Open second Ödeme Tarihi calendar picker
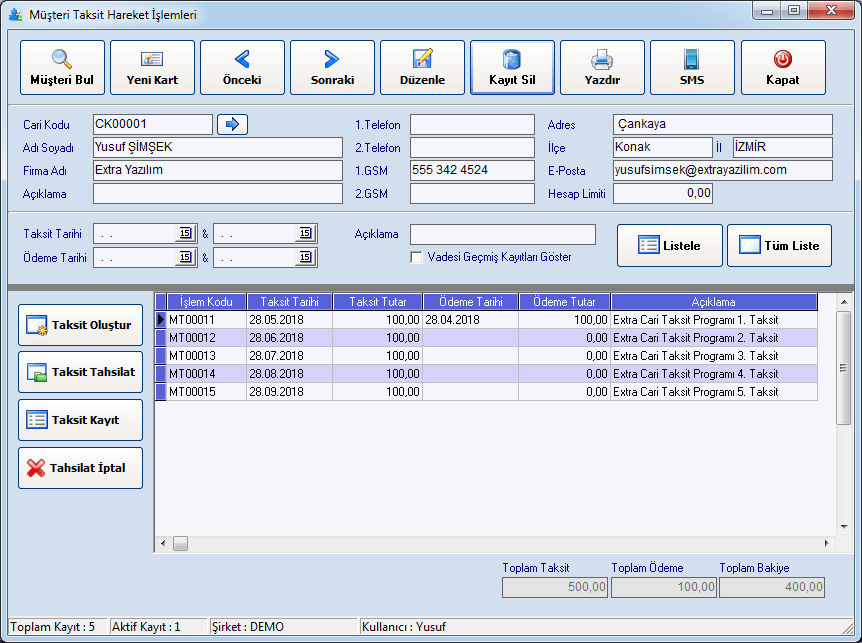Viewport: 862px width, 643px height. tap(306, 257)
